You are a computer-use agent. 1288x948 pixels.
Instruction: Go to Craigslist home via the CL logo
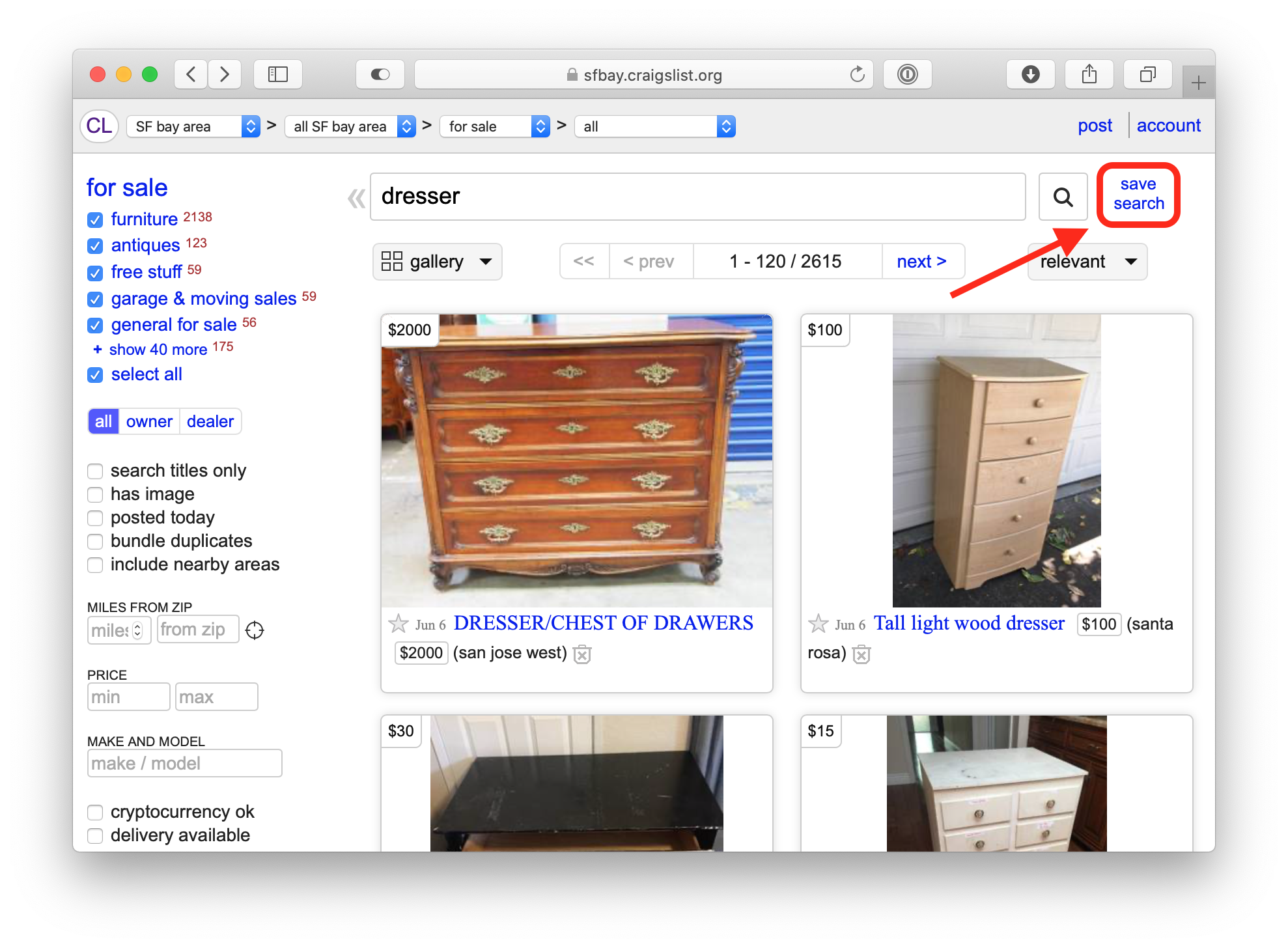[x=99, y=126]
